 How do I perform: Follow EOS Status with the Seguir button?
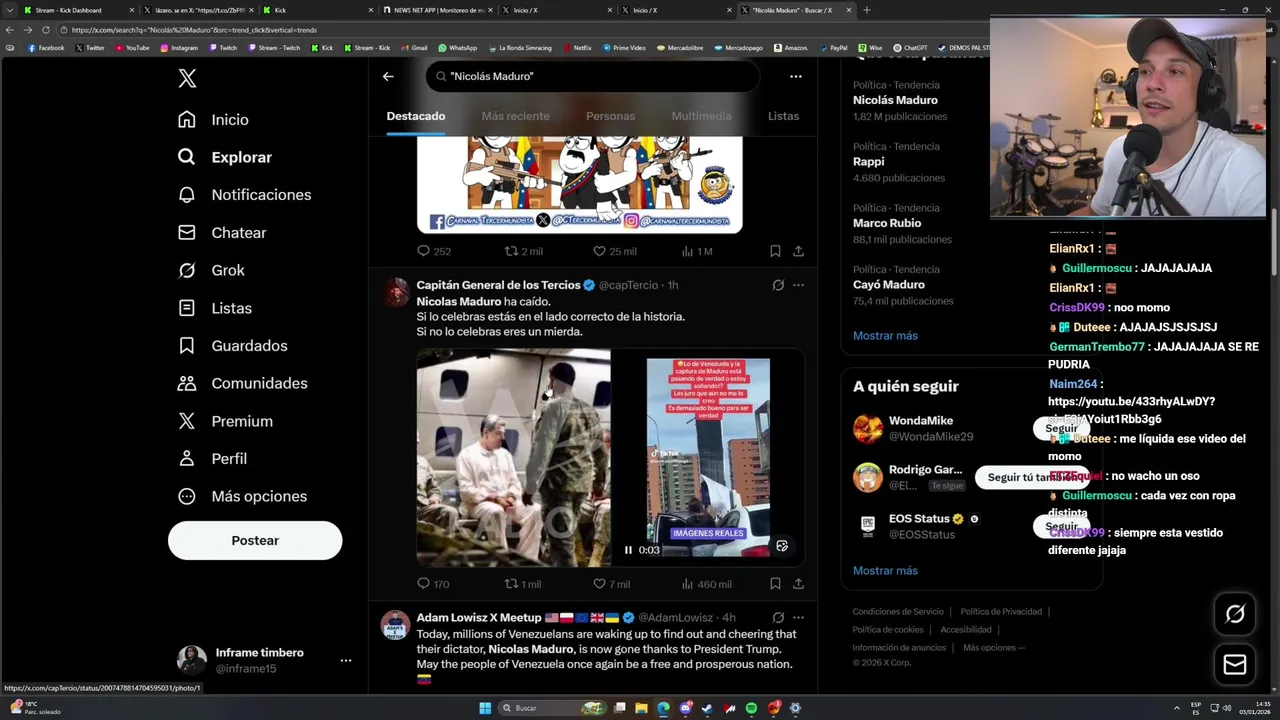coord(1061,526)
